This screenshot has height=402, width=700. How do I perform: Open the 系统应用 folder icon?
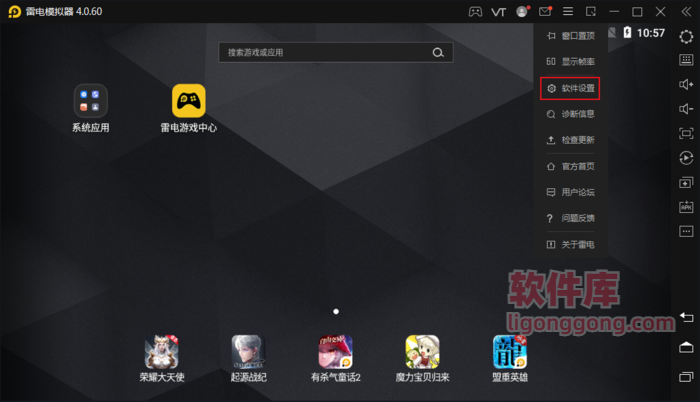(x=91, y=101)
